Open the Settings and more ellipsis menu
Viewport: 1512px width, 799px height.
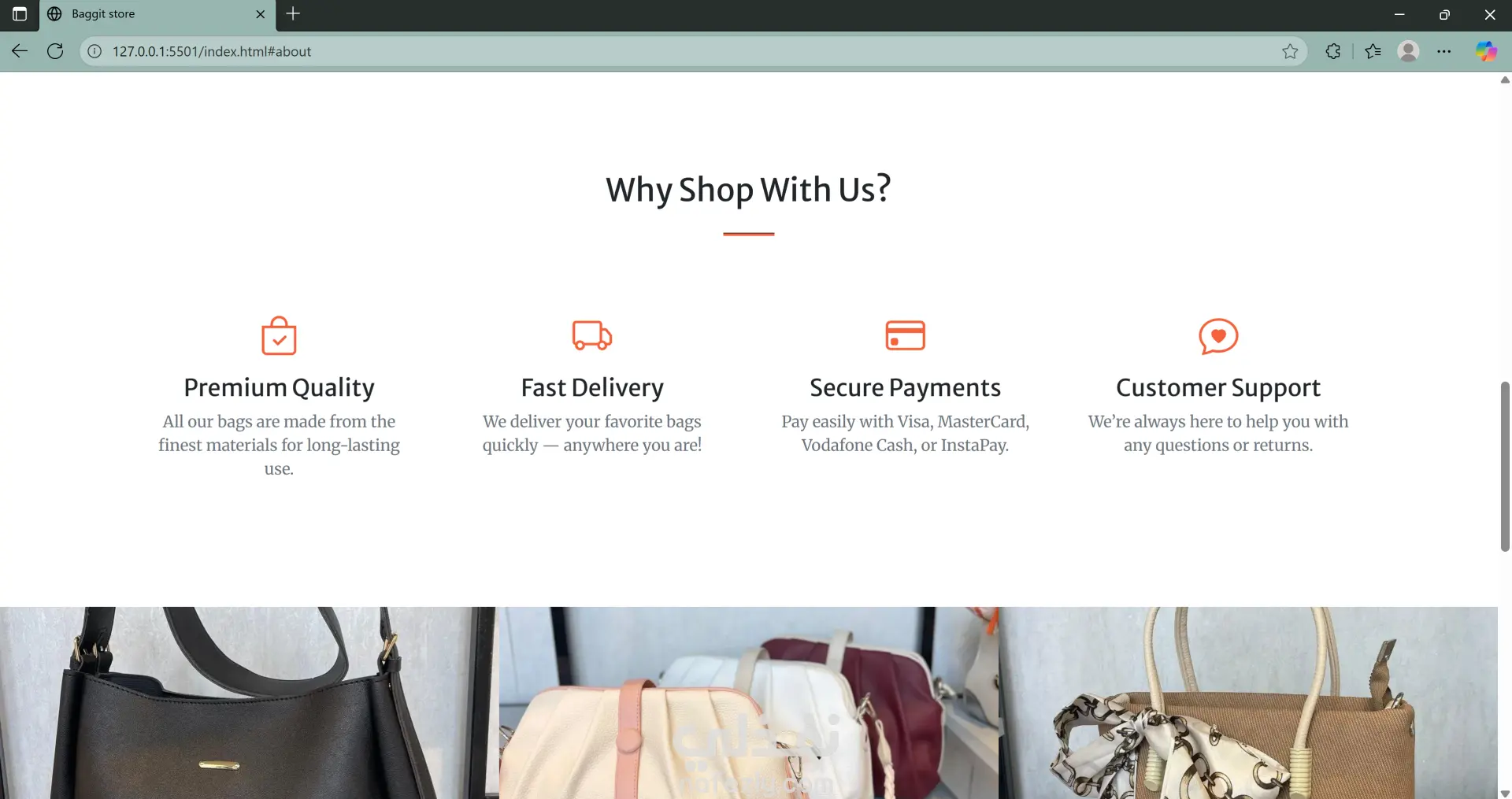point(1443,51)
